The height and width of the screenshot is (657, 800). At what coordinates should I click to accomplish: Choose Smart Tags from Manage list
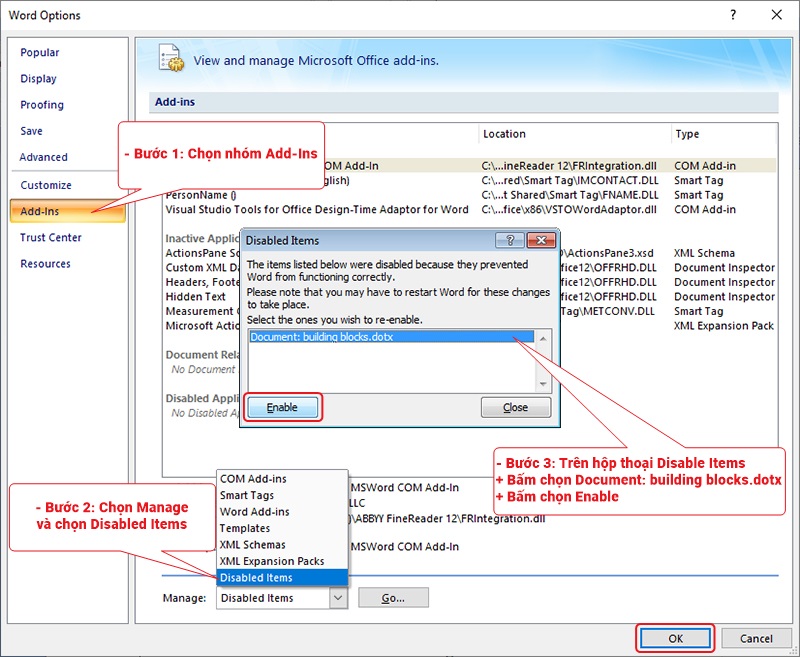(x=282, y=495)
